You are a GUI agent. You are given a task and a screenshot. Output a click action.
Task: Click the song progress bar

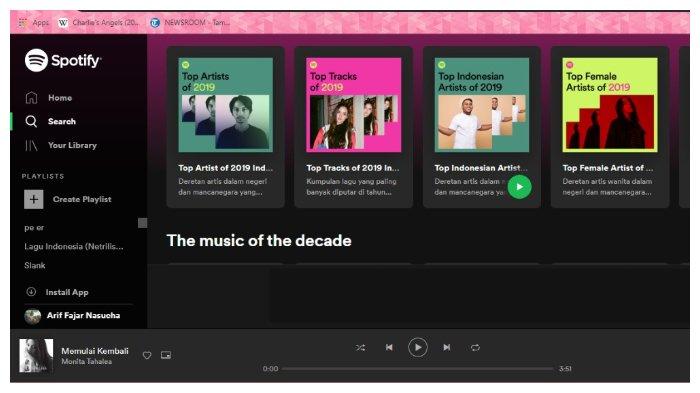click(418, 369)
